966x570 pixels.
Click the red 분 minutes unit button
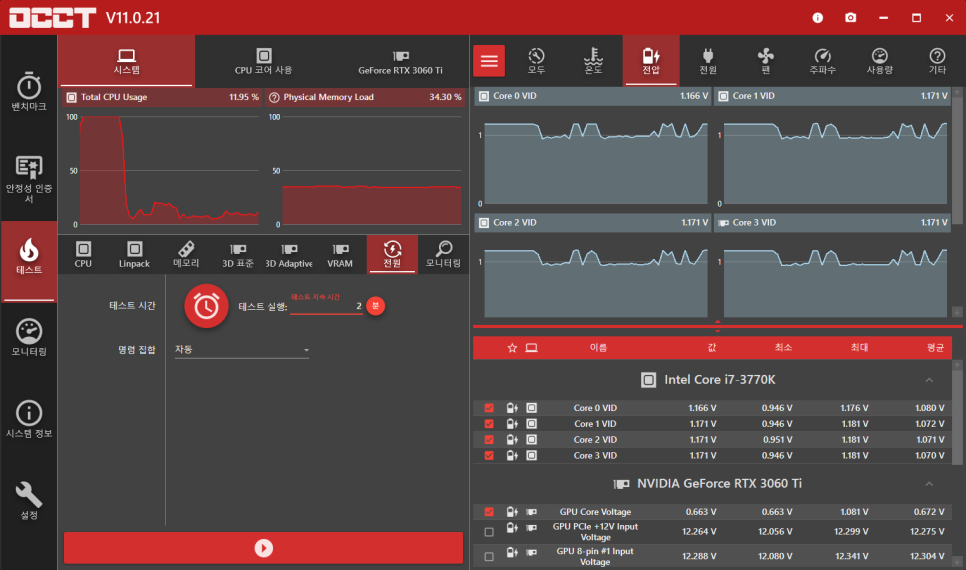coord(375,306)
